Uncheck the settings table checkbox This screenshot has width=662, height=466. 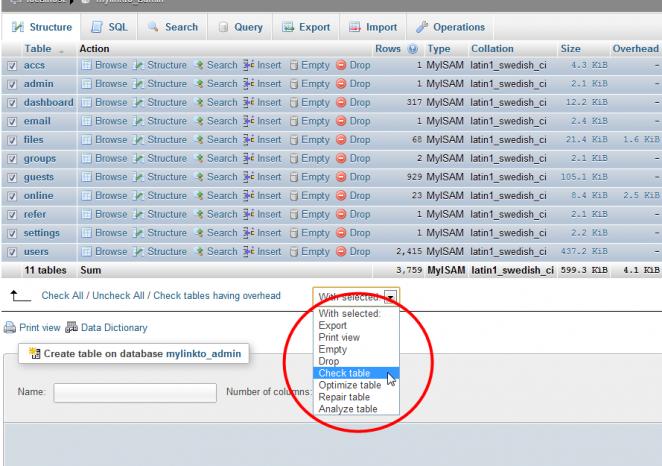12,233
